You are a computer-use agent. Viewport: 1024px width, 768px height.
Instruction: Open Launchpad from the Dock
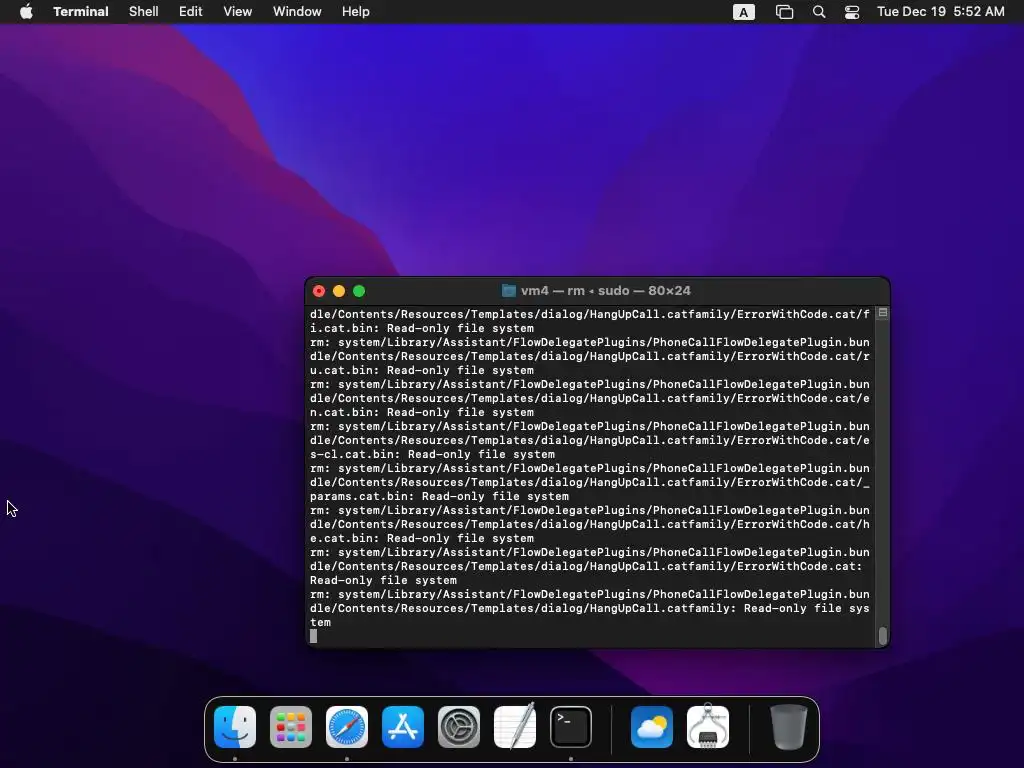click(x=291, y=727)
